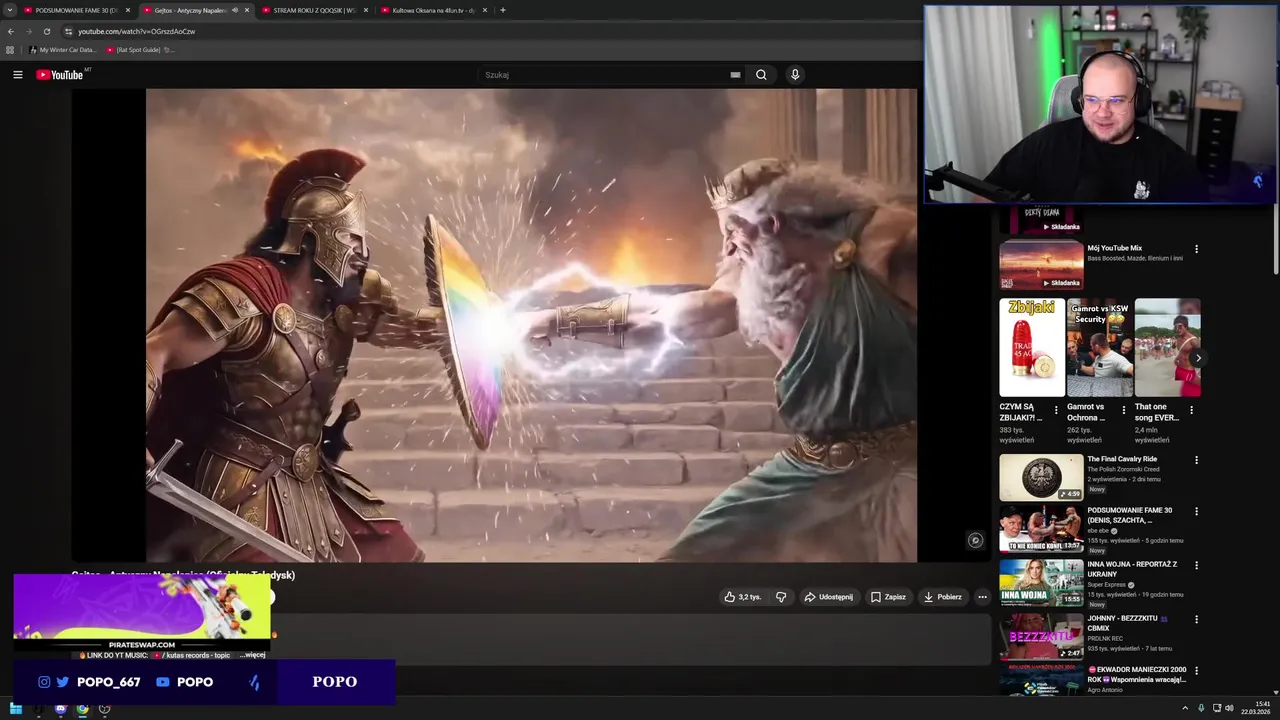Viewport: 1280px width, 720px height.
Task: Open options for Gamrot vs Ochrona short
Action: point(1124,410)
